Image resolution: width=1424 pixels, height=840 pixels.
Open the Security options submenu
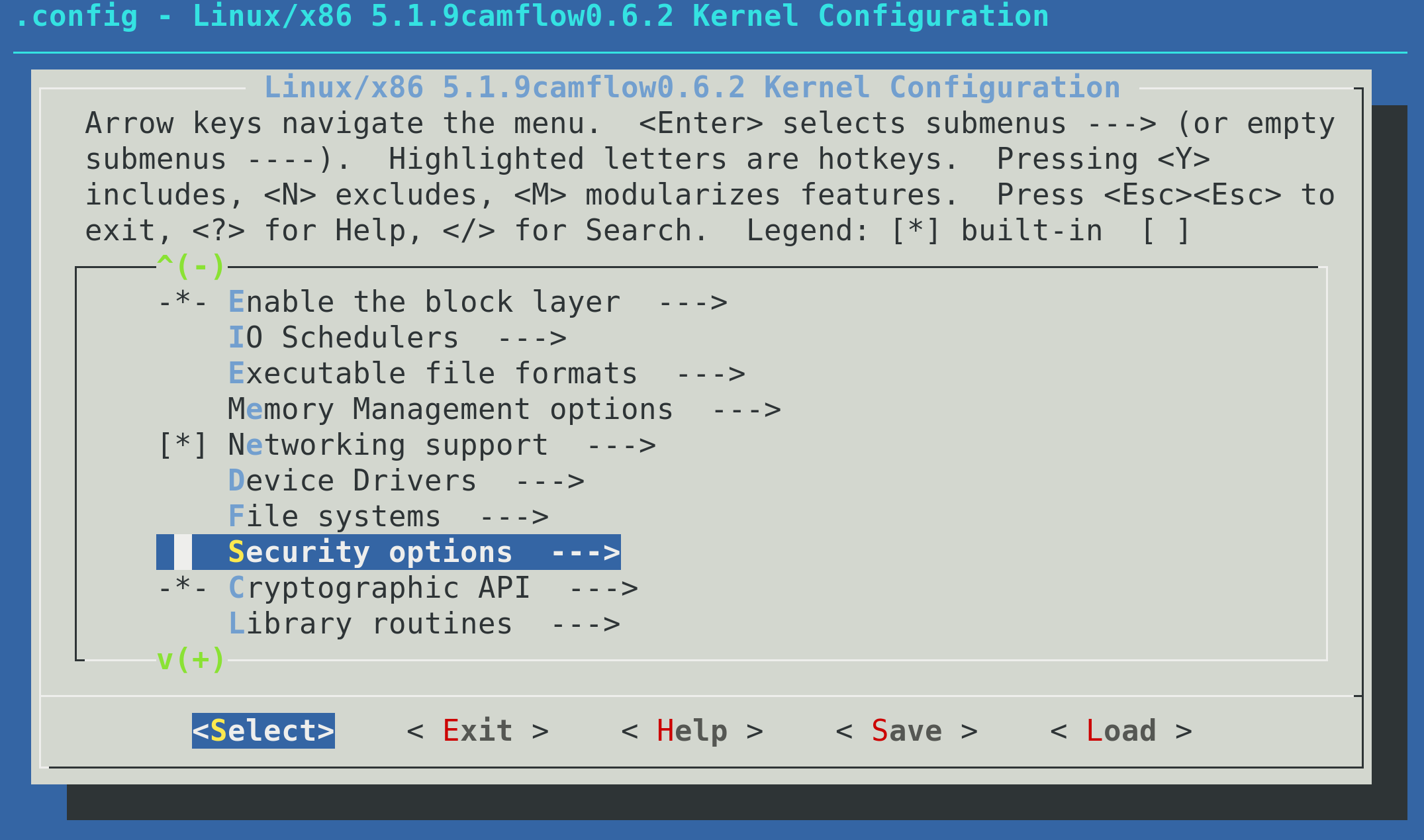click(x=371, y=551)
